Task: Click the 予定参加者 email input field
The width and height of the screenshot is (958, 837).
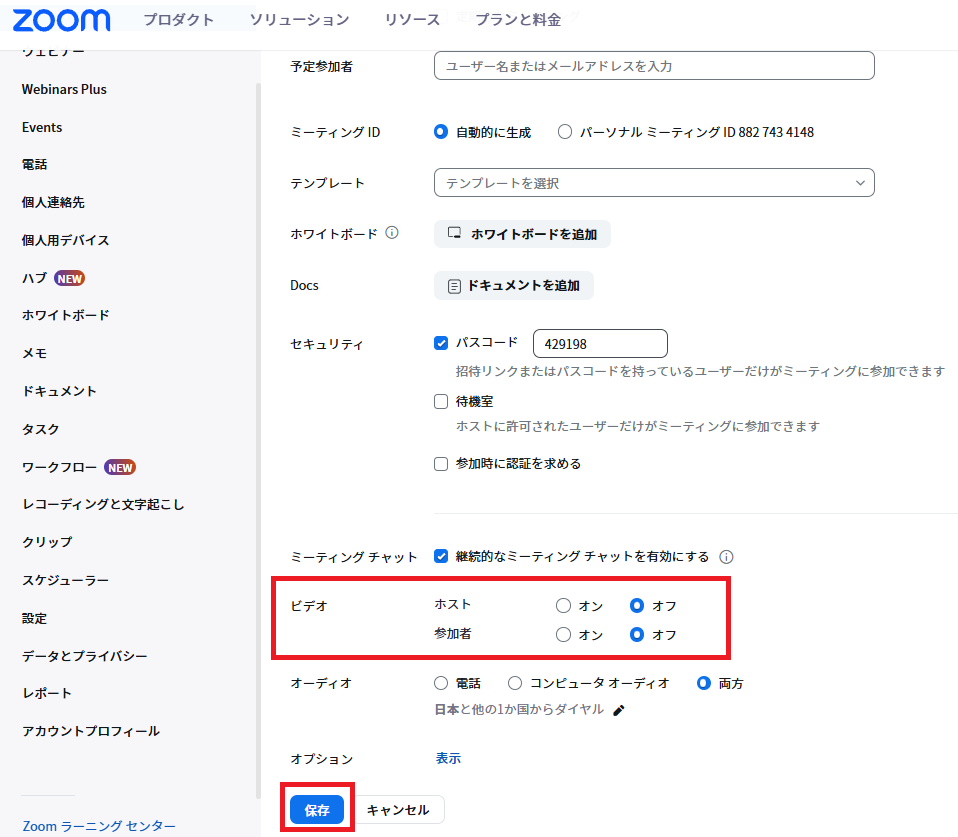Action: click(x=654, y=66)
